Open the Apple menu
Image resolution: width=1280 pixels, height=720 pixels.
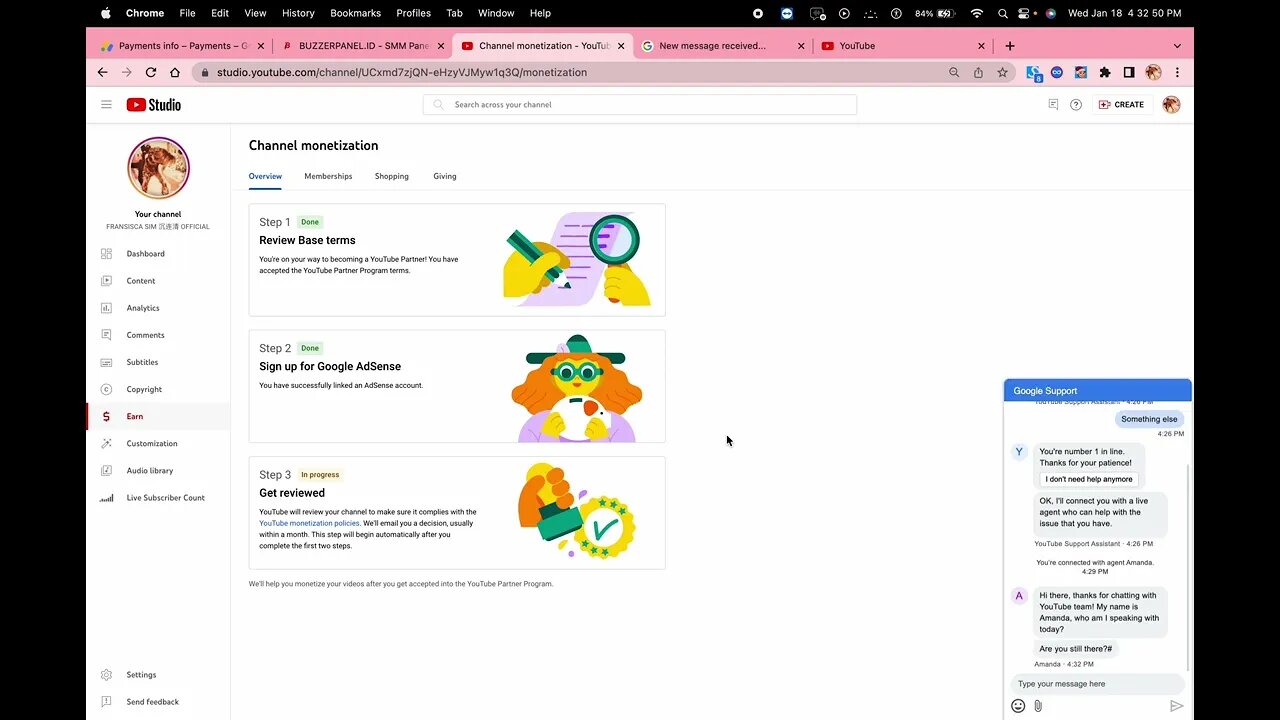[106, 13]
